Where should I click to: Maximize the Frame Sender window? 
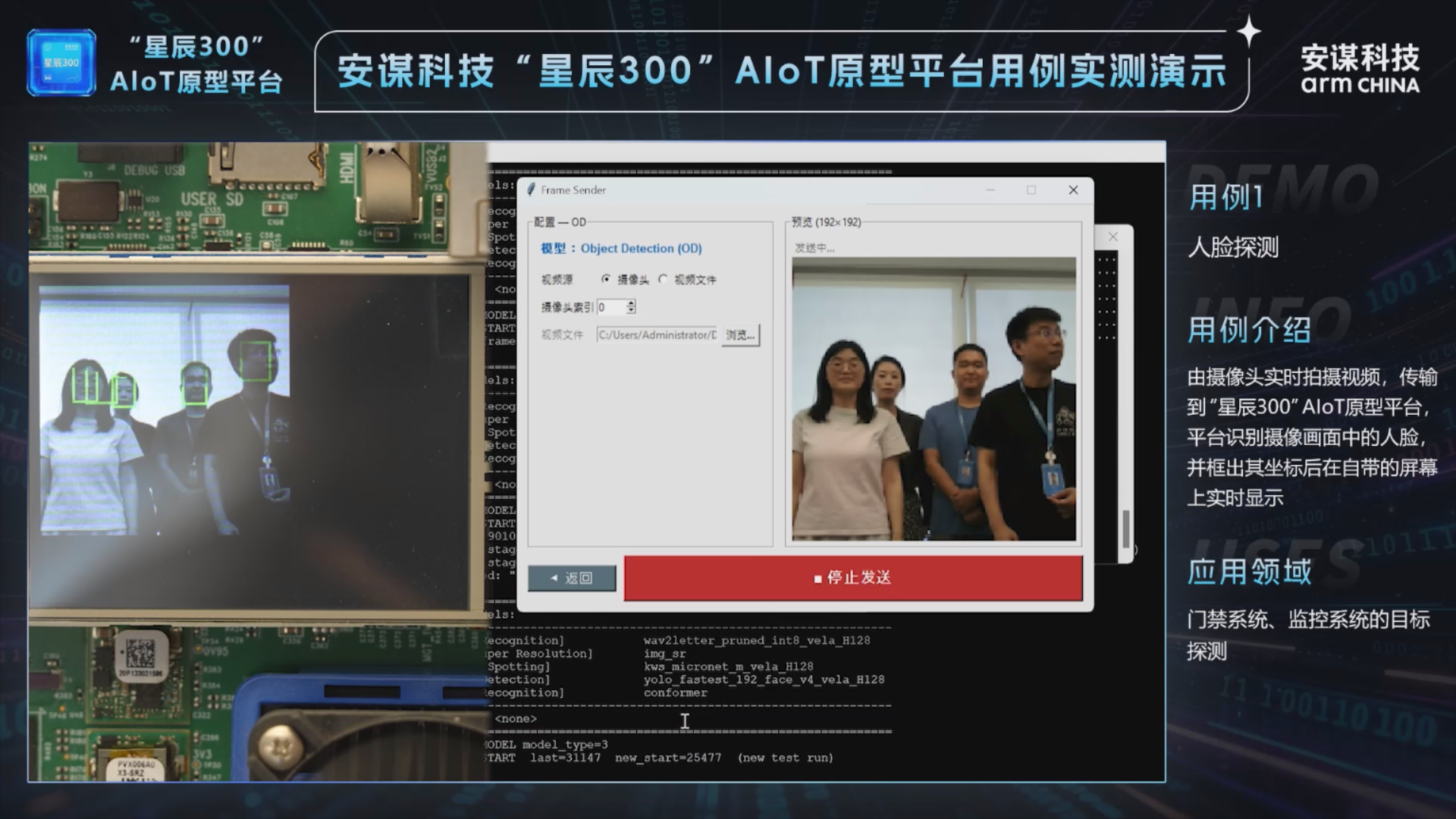(1031, 190)
